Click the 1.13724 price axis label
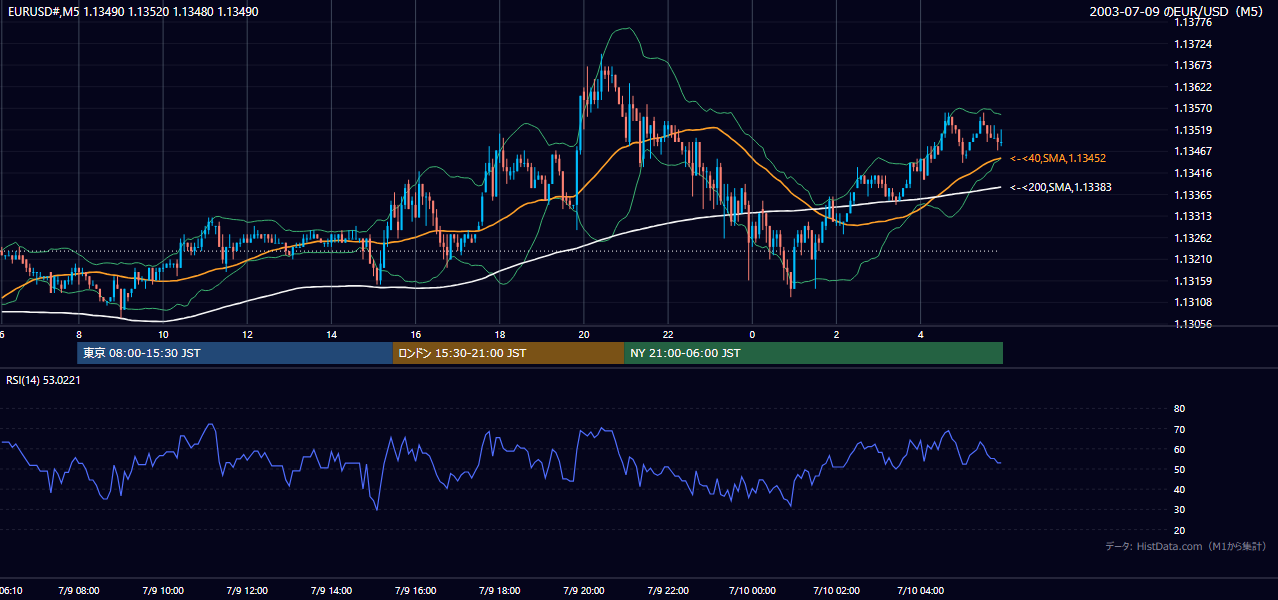 click(1193, 44)
